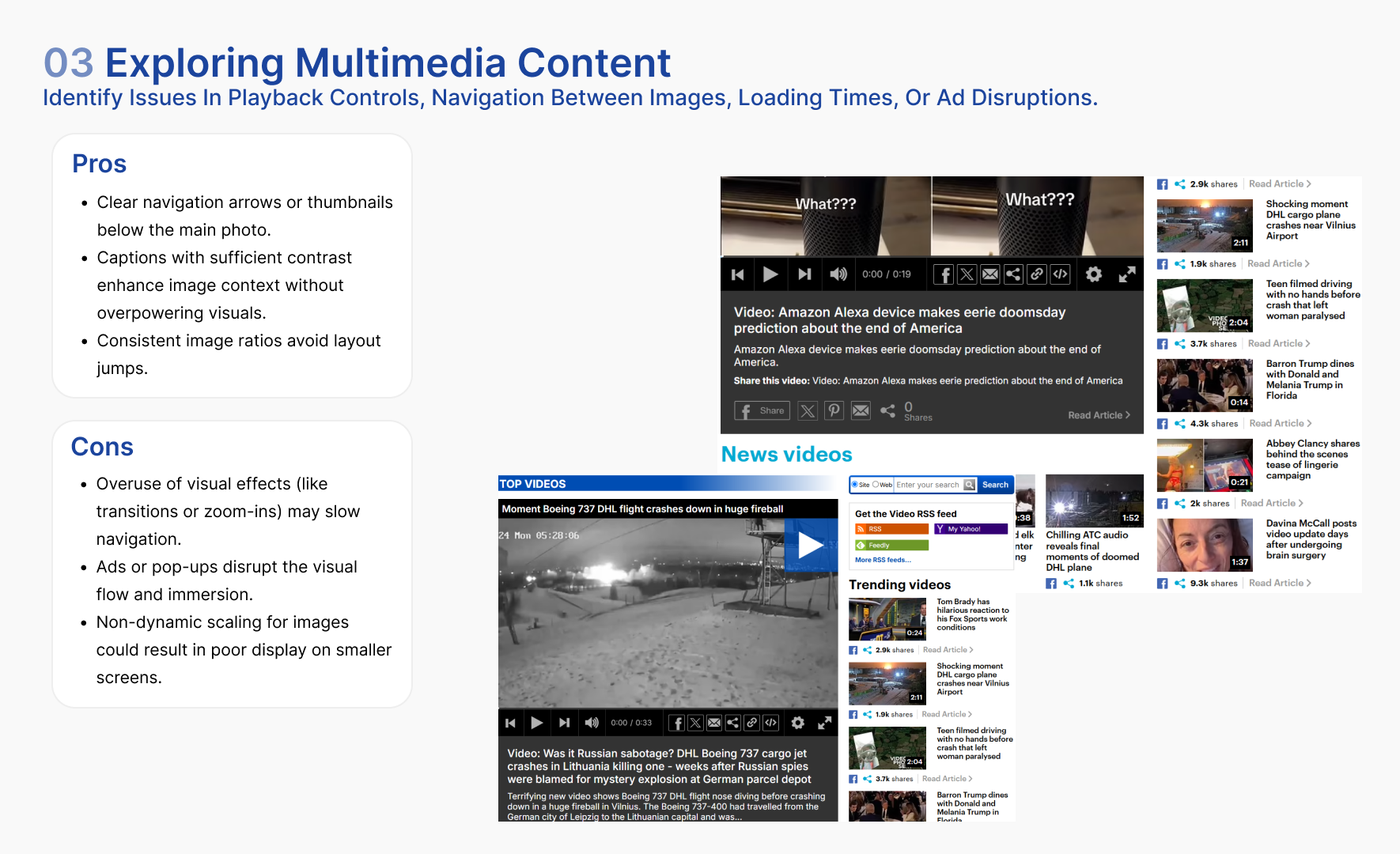
Task: Open embed code icon in Alexa player
Action: [x=1061, y=274]
